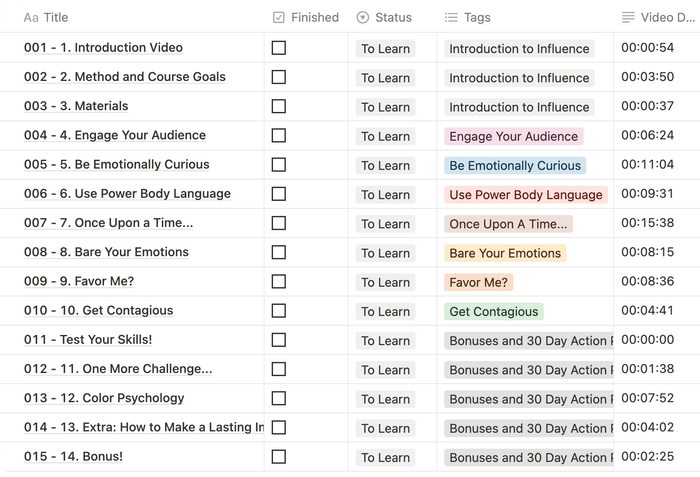700x477 pixels.
Task: Check Finished box for Color Psychology row
Action: (279, 399)
